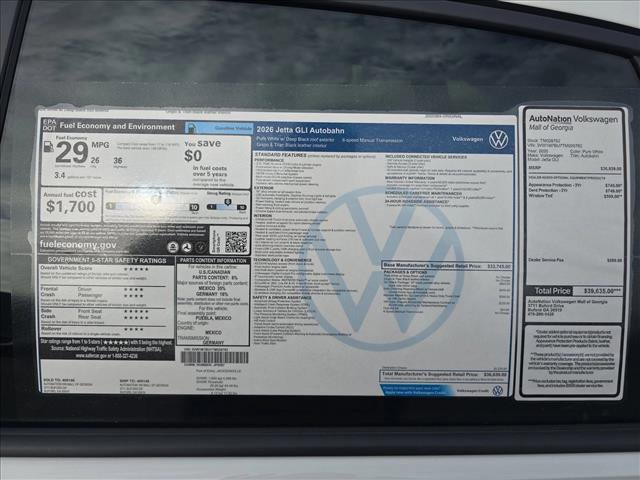Click the '2026 Jetta GLI Autobahn' title
The image size is (640, 480).
[300, 130]
